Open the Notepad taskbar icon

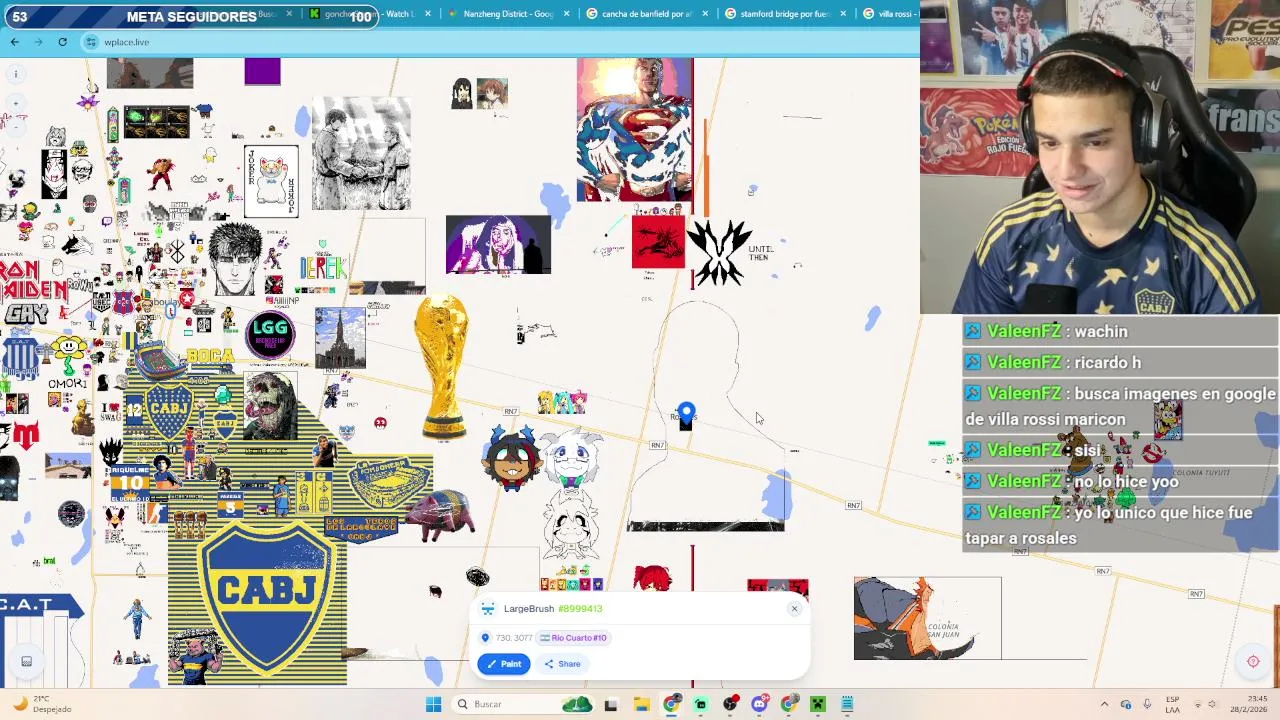847,704
